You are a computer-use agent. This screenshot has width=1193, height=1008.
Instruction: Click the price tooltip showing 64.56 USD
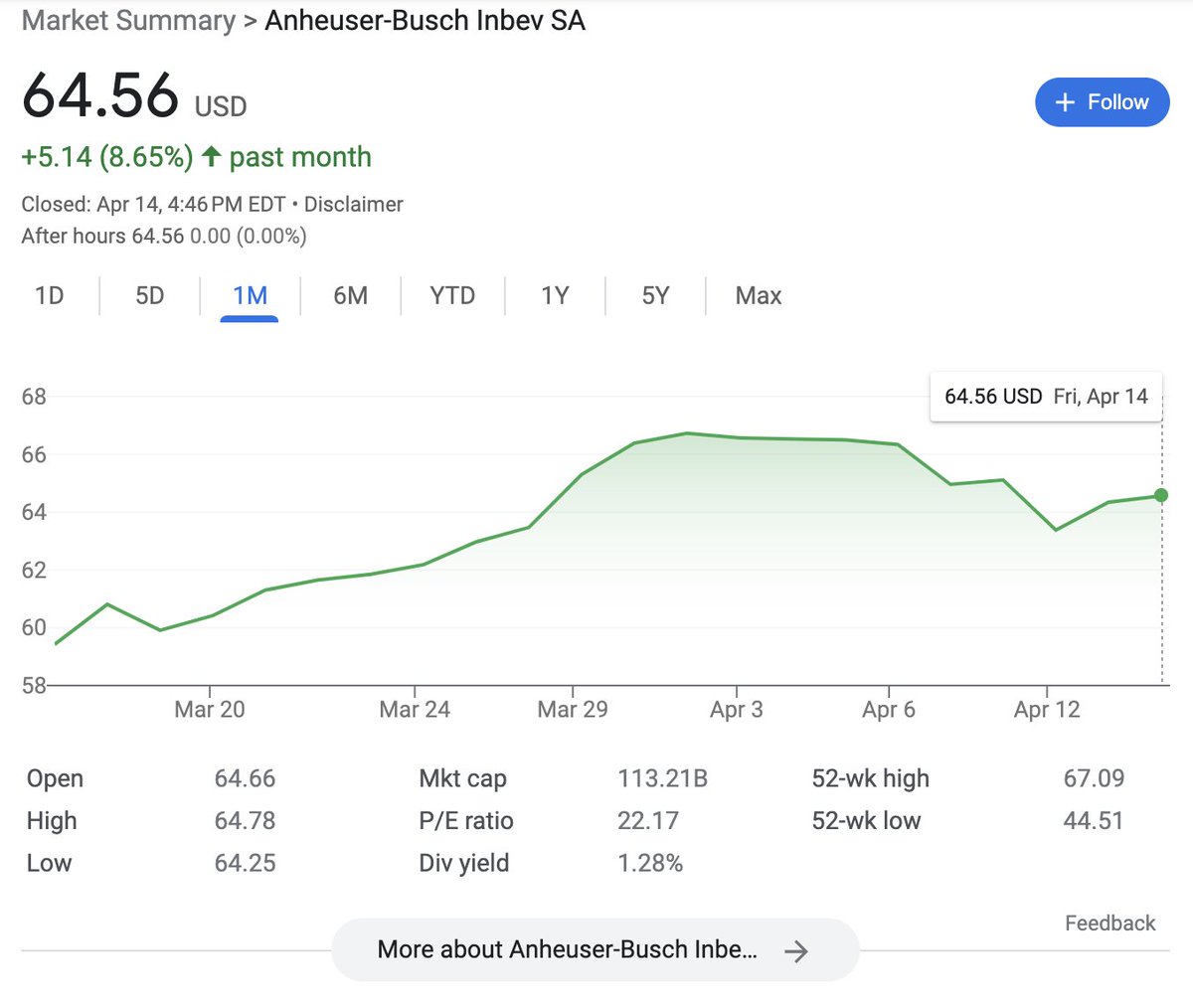click(1045, 396)
